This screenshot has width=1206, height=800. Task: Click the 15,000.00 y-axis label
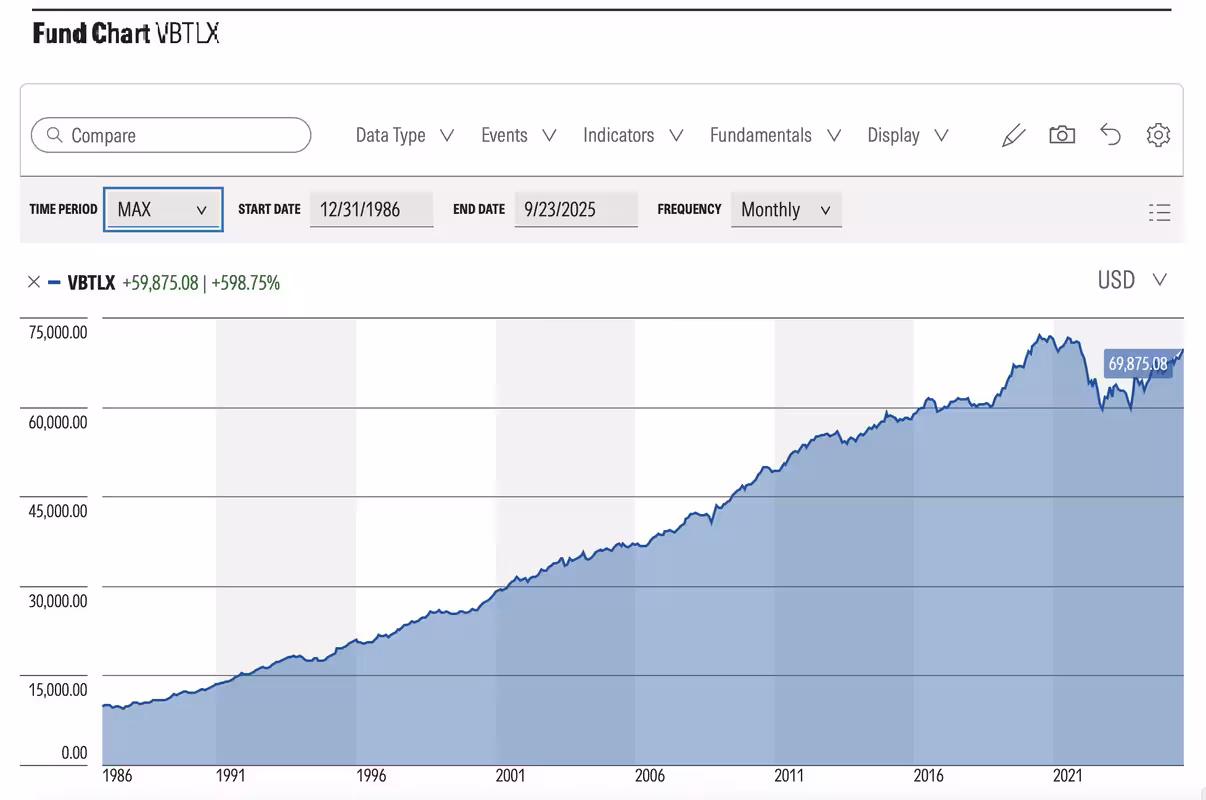tap(58, 690)
